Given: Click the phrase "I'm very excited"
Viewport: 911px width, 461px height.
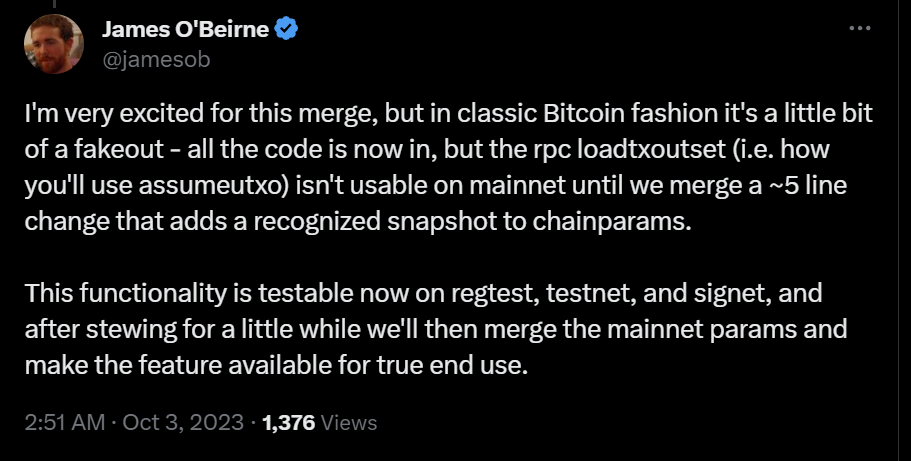Looking at the screenshot, I should pyautogui.click(x=99, y=113).
